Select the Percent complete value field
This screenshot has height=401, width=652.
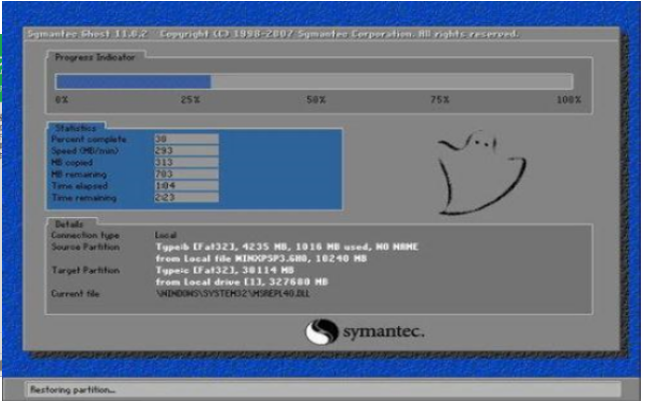[x=185, y=140]
